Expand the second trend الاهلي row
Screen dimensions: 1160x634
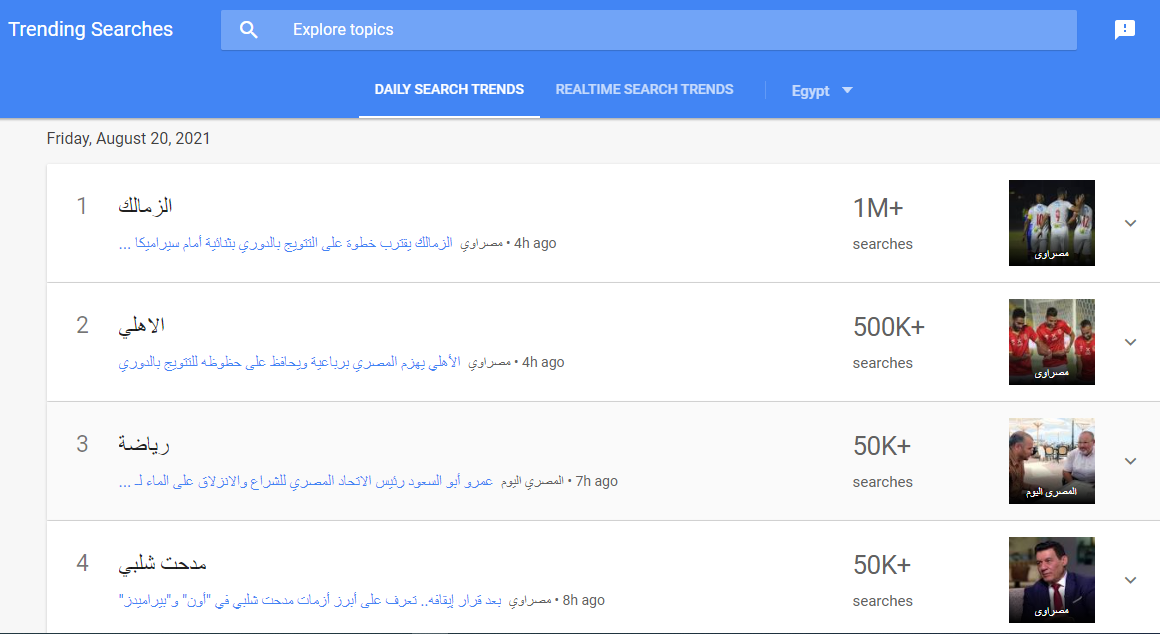(x=1130, y=342)
